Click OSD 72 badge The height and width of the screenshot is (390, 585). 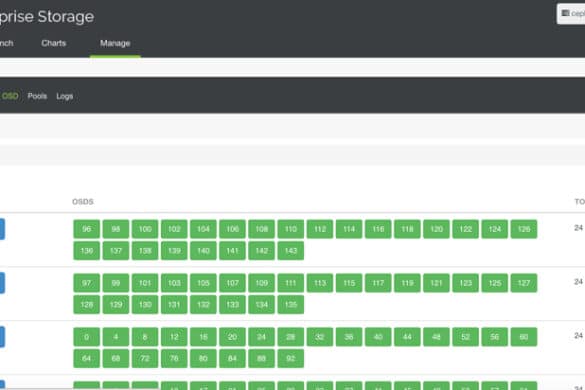[145, 359]
